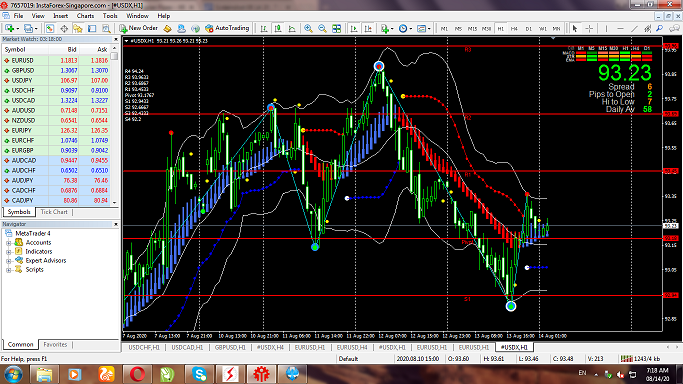Open the periods clock dropdown
This screenshot has width=683, height=384.
pos(405,28)
